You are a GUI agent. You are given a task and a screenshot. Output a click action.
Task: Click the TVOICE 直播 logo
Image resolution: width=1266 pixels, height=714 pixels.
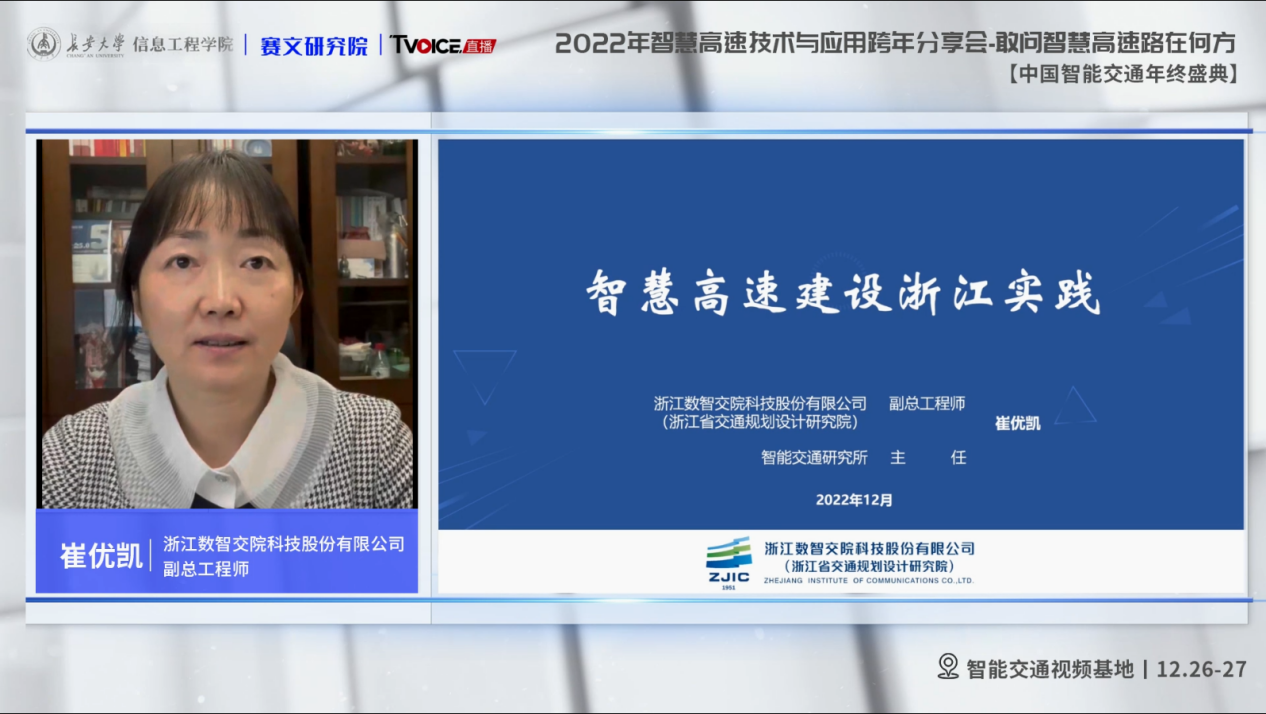coord(442,45)
